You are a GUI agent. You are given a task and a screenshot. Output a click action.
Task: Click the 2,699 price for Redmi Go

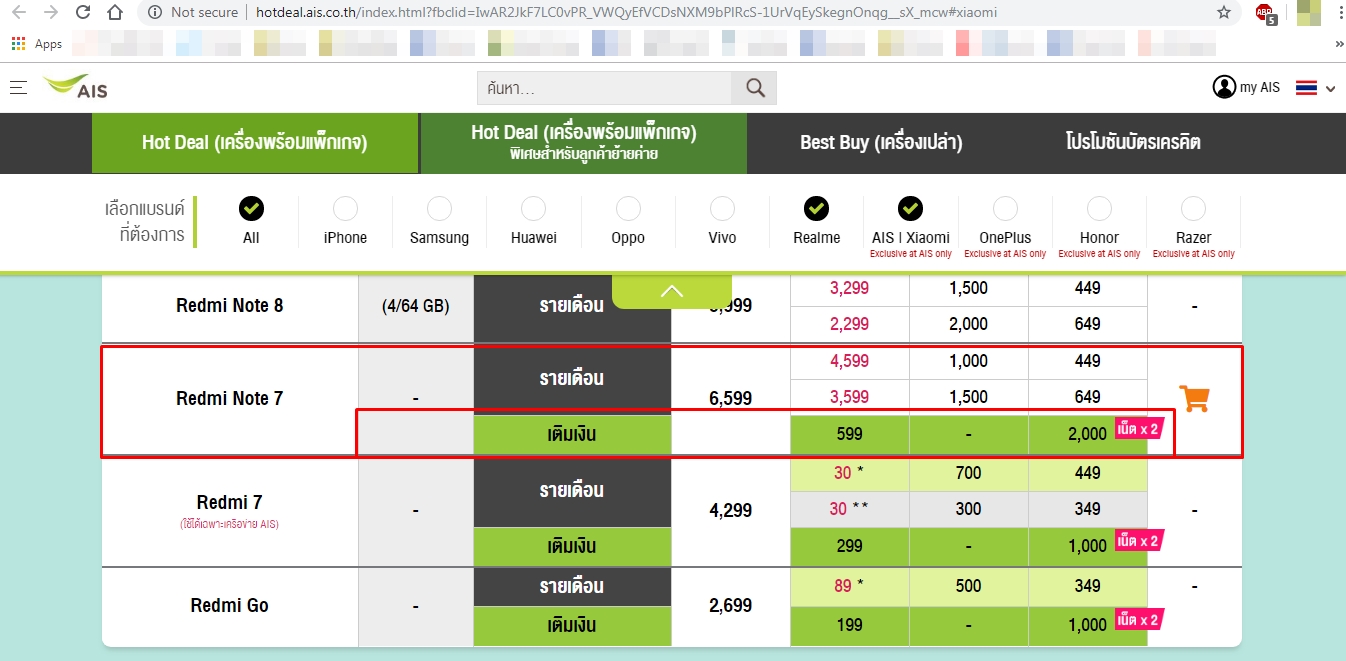pos(730,605)
